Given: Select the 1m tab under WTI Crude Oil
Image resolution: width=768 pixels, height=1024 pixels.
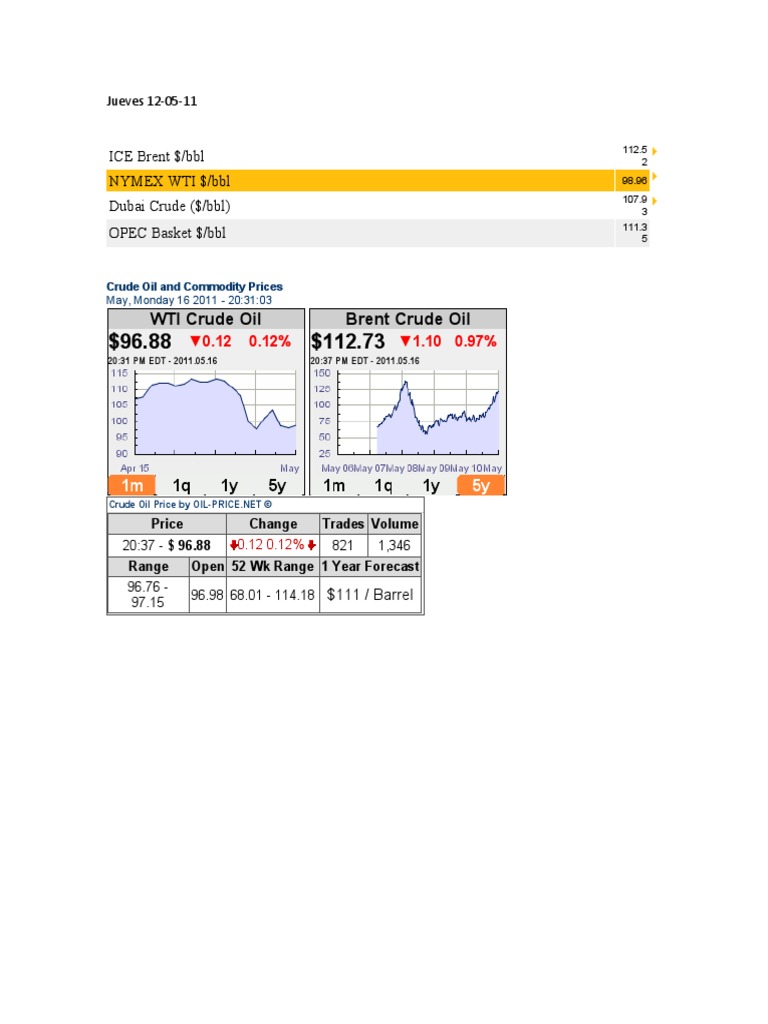Looking at the screenshot, I should [132, 485].
